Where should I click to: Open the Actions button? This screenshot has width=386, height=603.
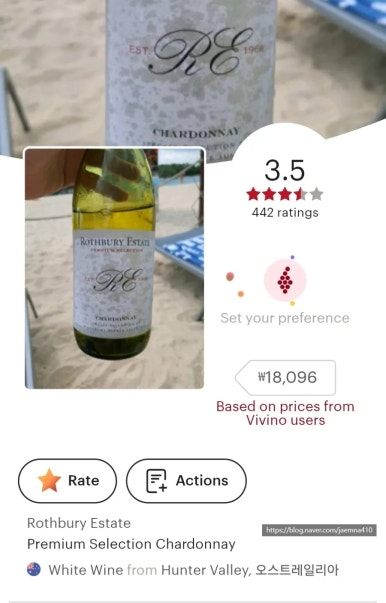(x=186, y=481)
